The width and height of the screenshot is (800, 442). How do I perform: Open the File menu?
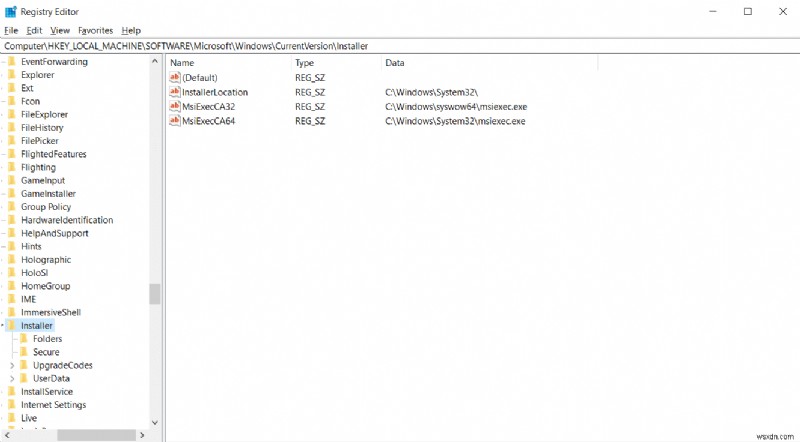(11, 31)
